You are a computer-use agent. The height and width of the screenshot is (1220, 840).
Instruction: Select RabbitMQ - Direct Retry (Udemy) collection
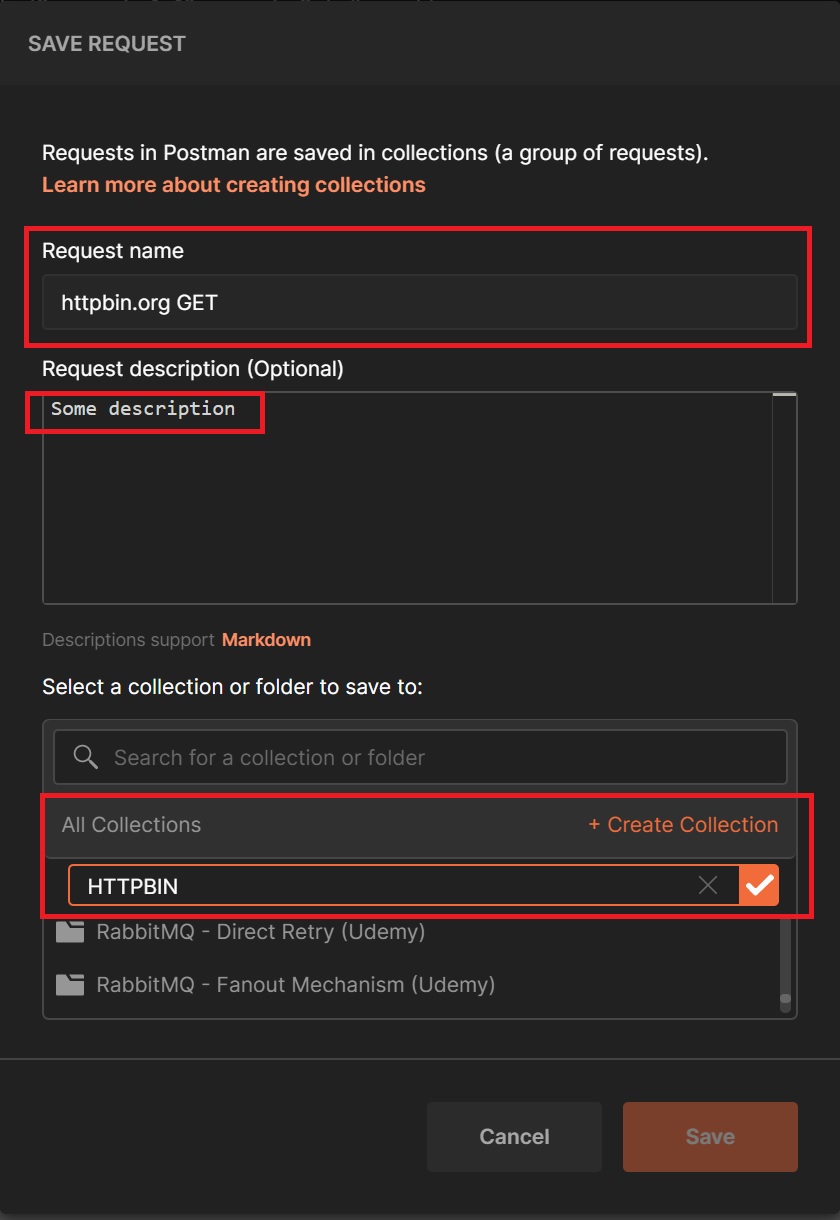tap(260, 932)
